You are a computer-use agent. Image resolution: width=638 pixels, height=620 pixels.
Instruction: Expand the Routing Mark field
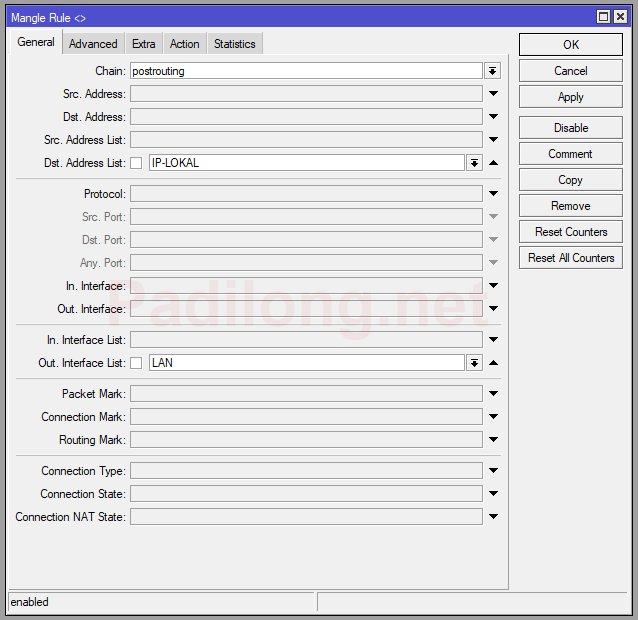click(x=493, y=440)
